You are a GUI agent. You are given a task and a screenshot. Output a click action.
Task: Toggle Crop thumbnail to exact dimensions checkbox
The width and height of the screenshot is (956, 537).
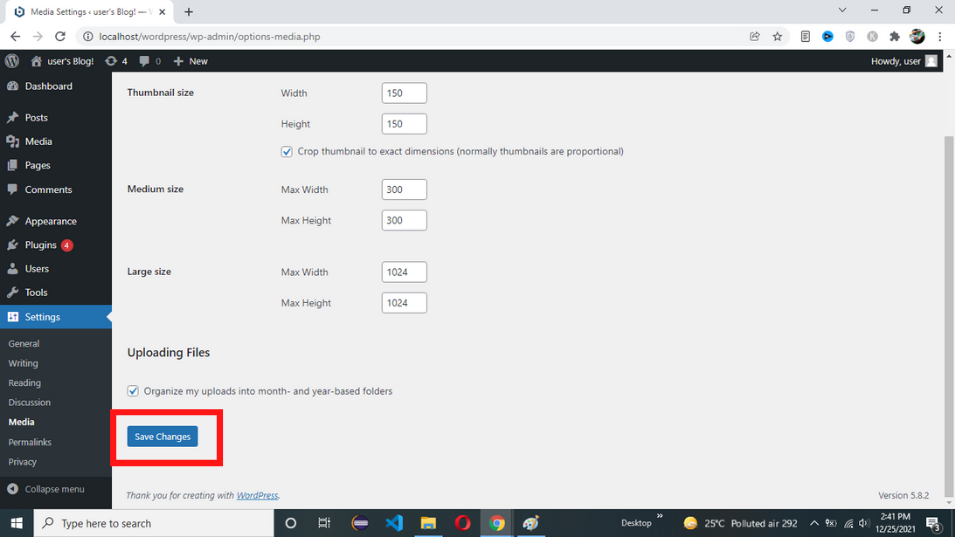click(x=287, y=152)
